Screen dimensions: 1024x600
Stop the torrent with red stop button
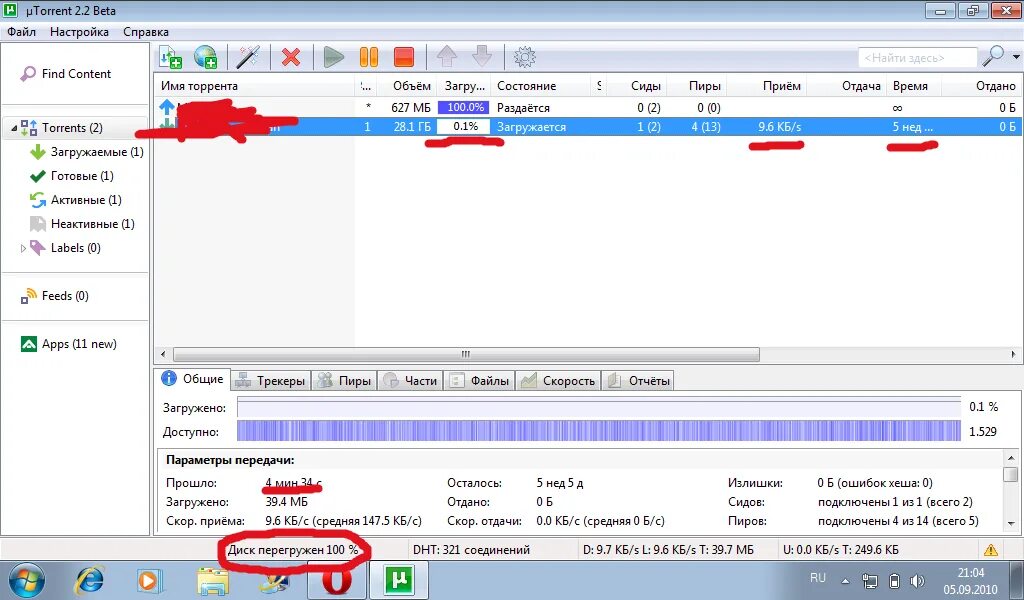pos(404,57)
